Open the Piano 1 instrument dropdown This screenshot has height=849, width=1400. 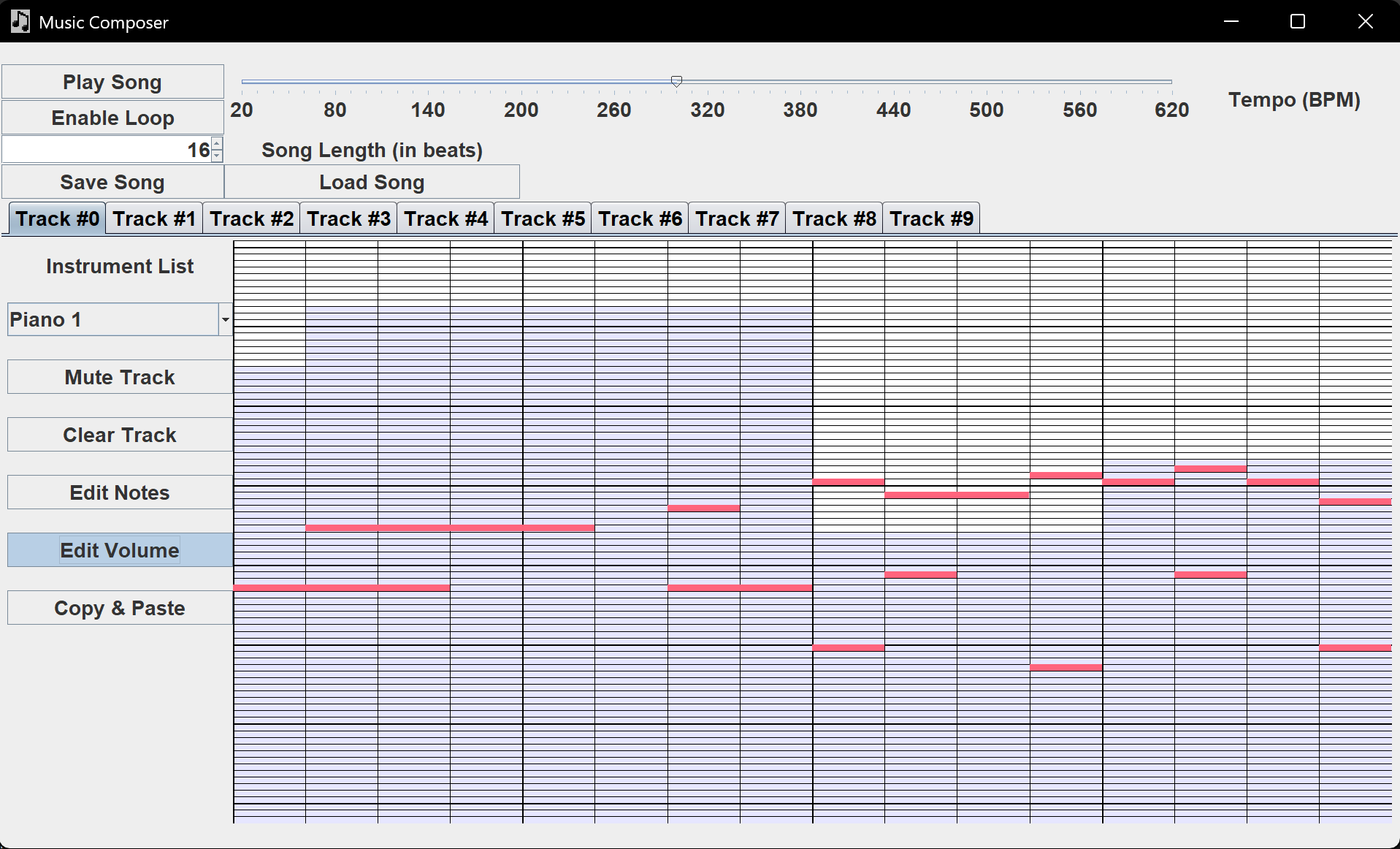[120, 319]
